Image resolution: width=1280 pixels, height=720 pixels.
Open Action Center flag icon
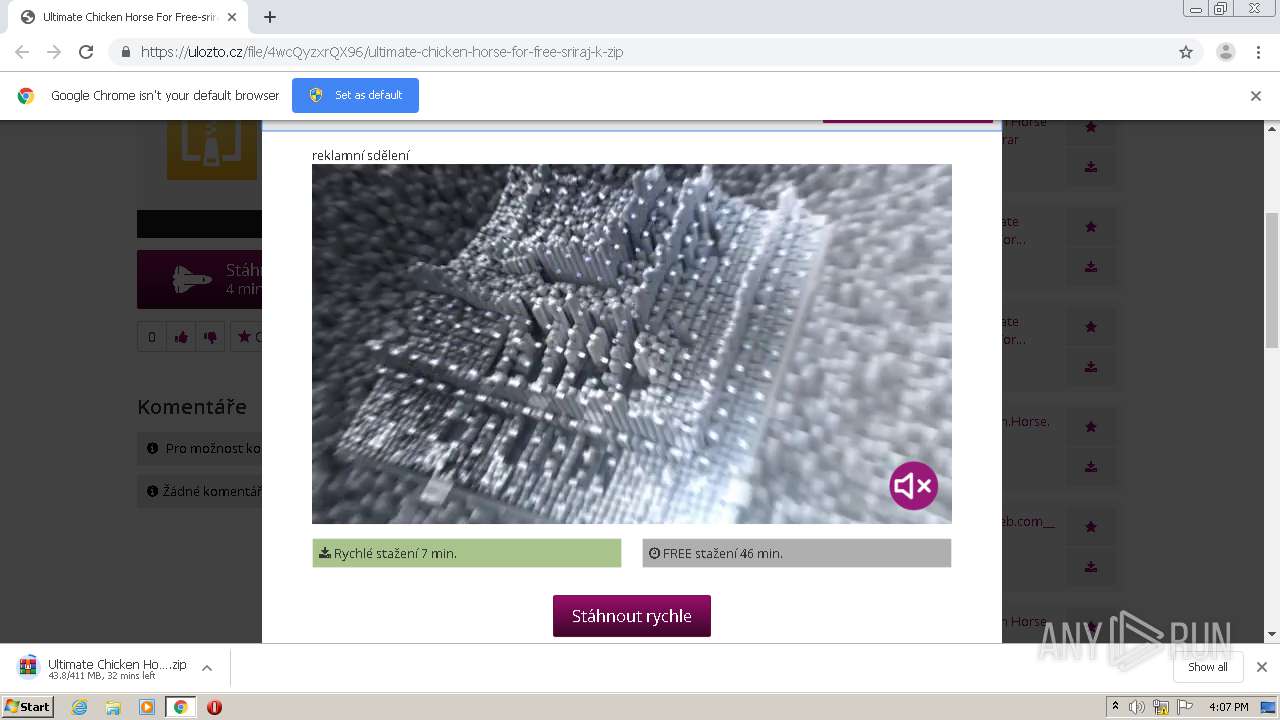(1185, 707)
